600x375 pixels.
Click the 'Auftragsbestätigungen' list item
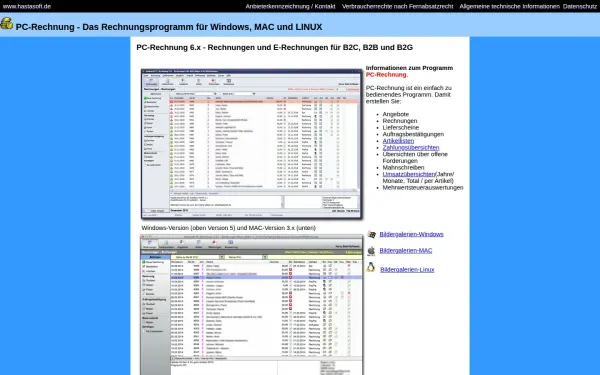[x=413, y=134]
